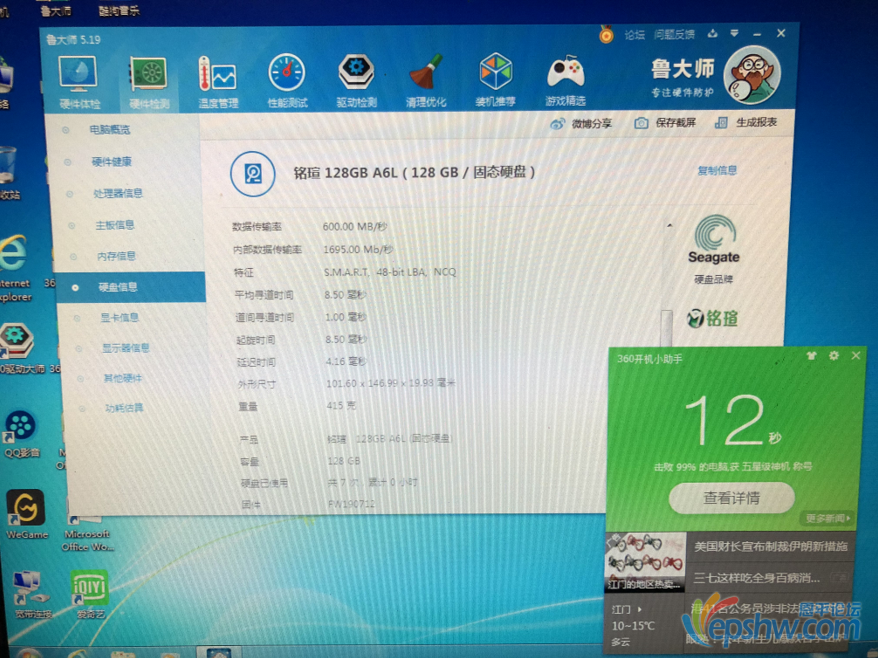The width and height of the screenshot is (878, 658).
Task: Open 宽带连接 desktop icon
Action: click(30, 595)
